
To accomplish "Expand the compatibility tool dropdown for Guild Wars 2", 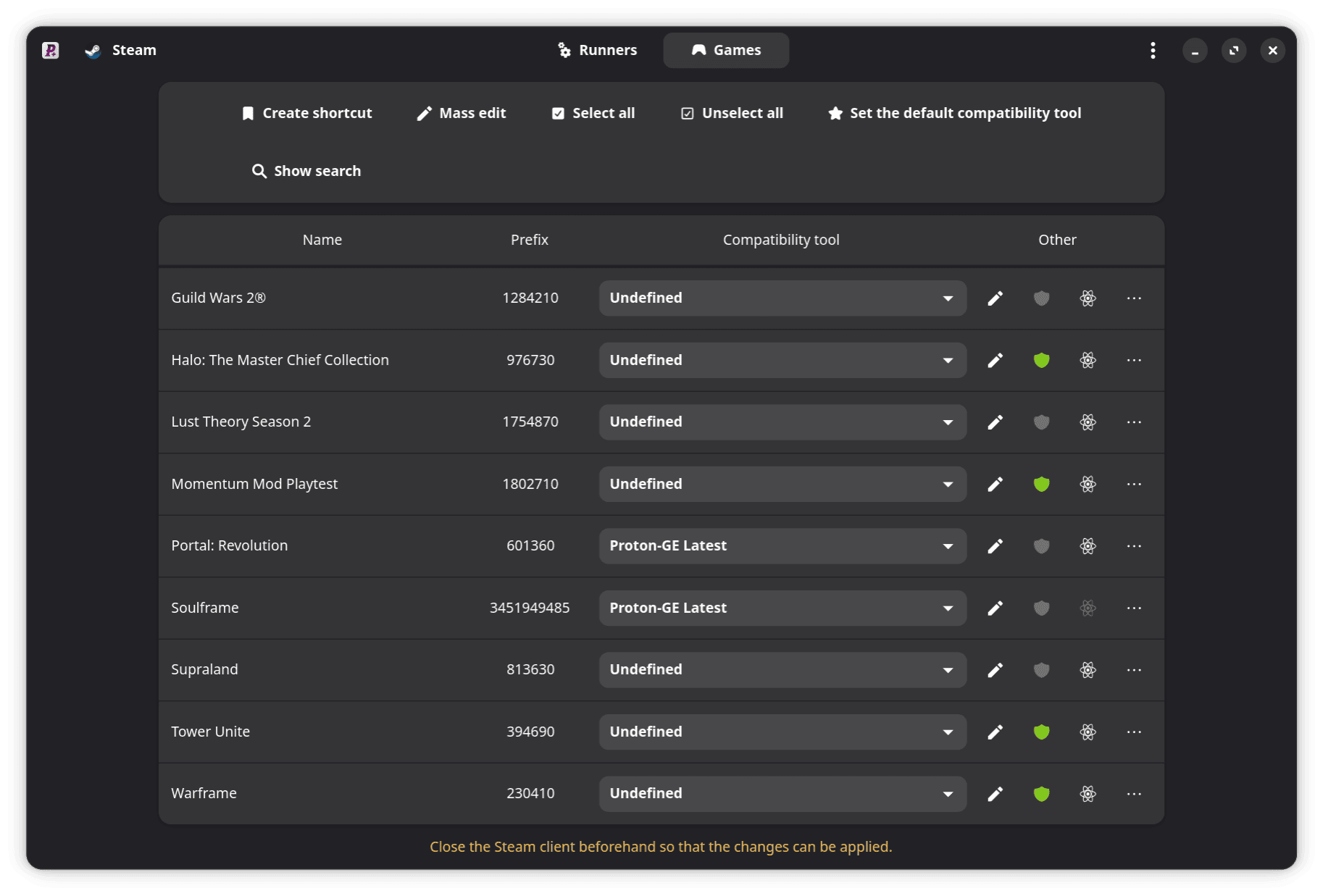I will click(782, 298).
